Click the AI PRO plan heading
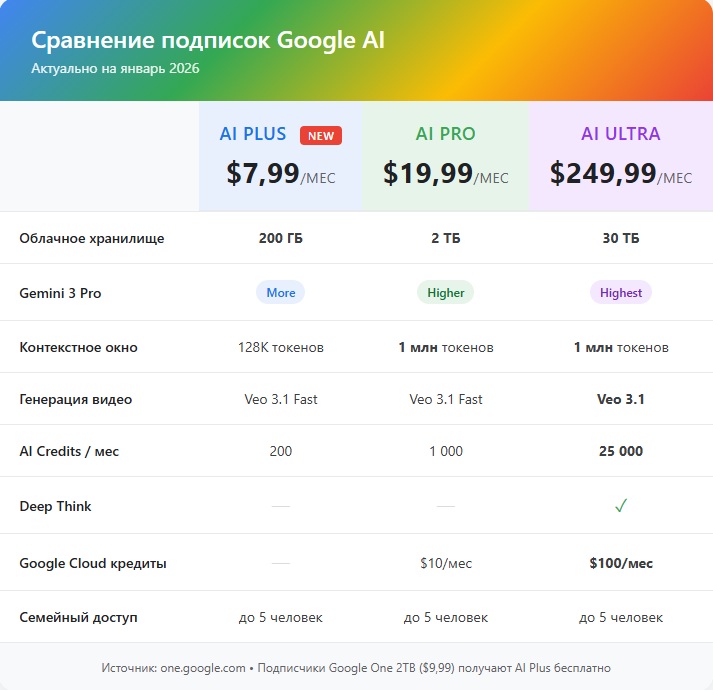This screenshot has height=690, width=713. (446, 134)
